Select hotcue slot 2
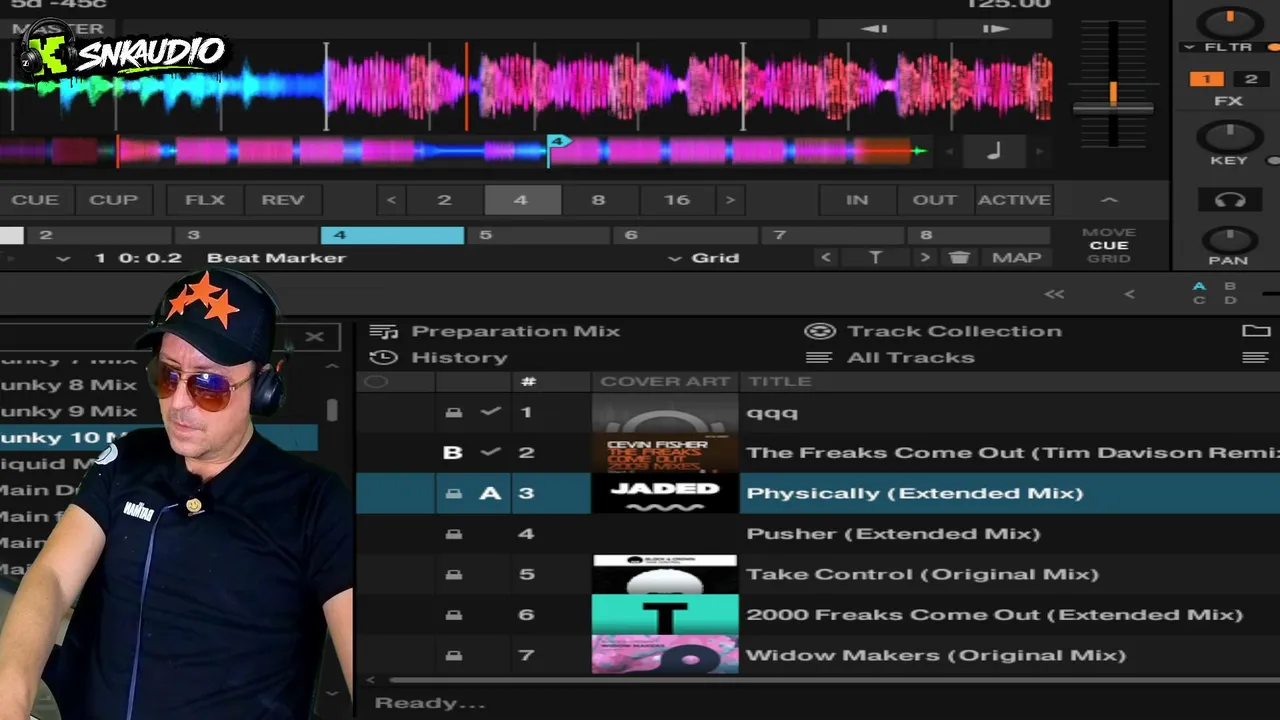Viewport: 1280px width, 720px height. 99,236
